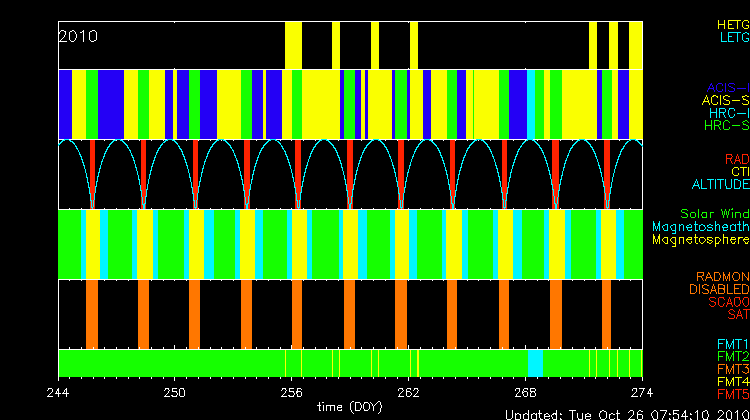The height and width of the screenshot is (420, 750).
Task: Select the ACIS-S legend label
Action: tap(725, 100)
